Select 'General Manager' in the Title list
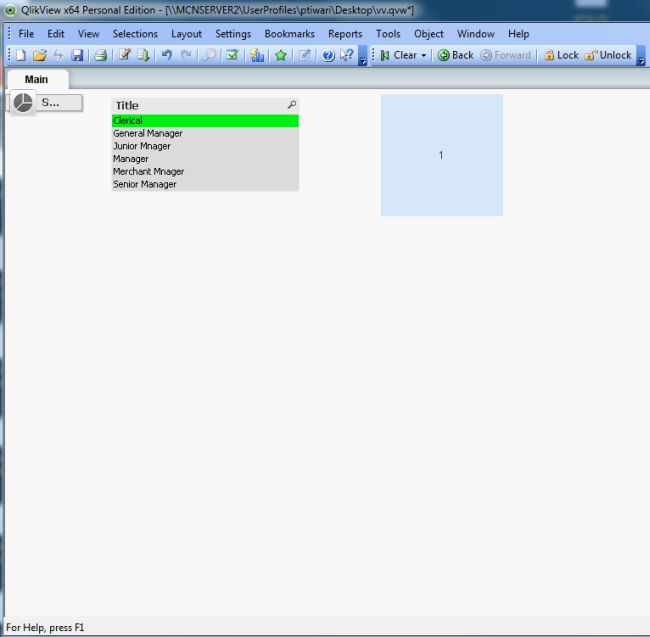 205,133
